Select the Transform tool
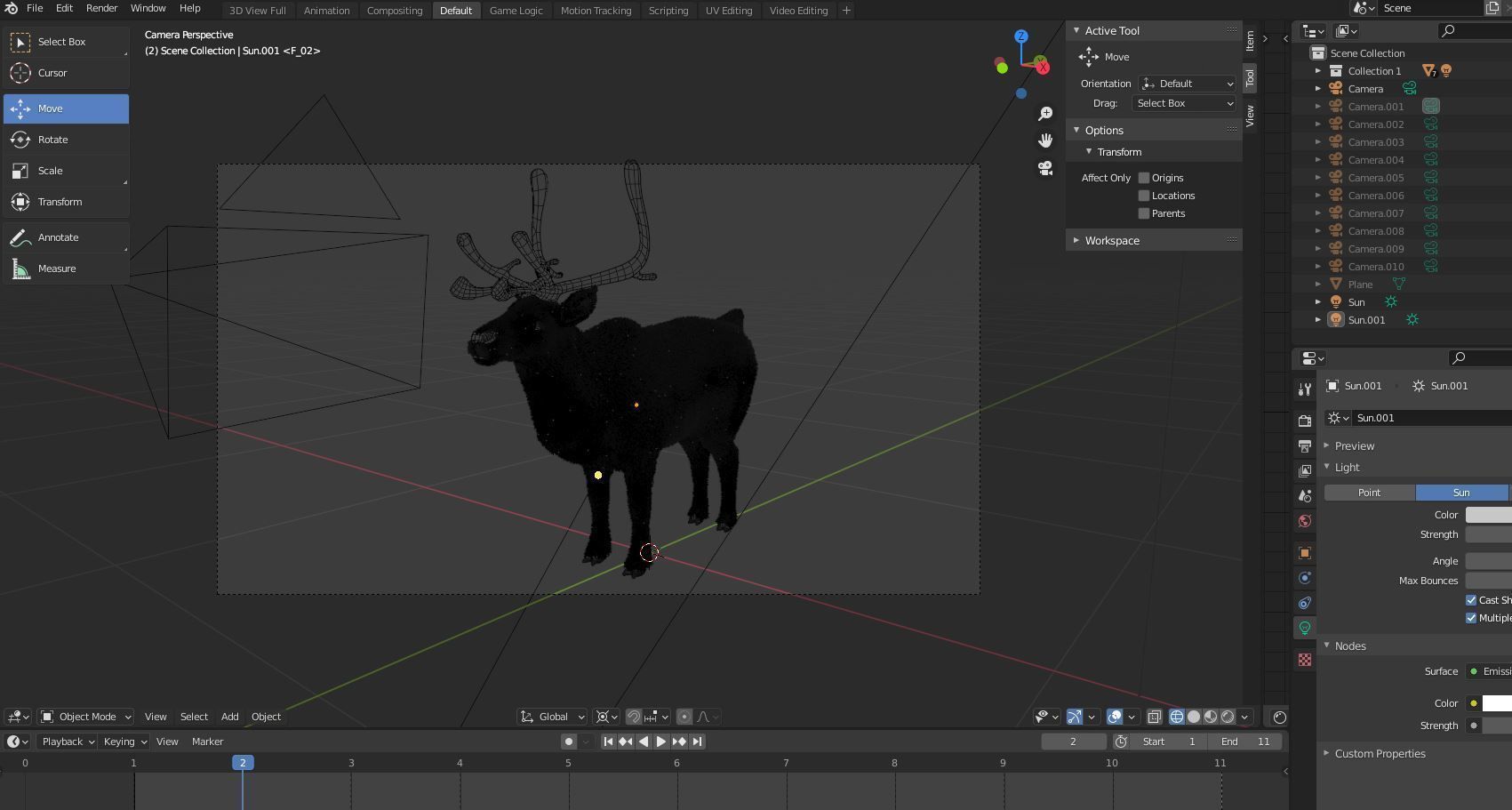Screen dimensions: 1512x810 (x=66, y=202)
